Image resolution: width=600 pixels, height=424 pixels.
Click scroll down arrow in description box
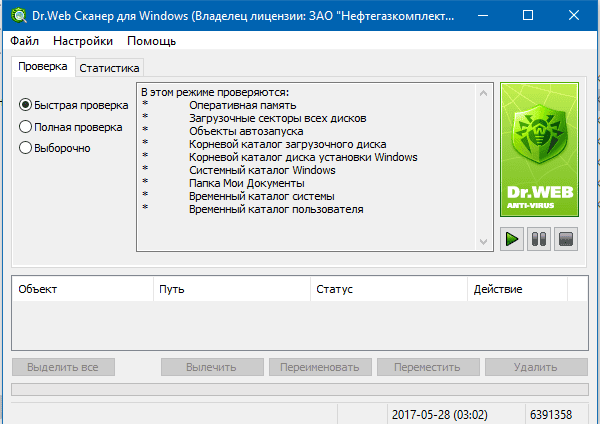pos(483,241)
